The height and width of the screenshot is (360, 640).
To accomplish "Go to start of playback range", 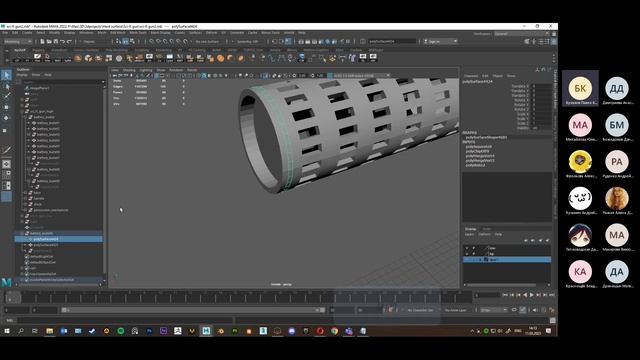I will pos(505,295).
